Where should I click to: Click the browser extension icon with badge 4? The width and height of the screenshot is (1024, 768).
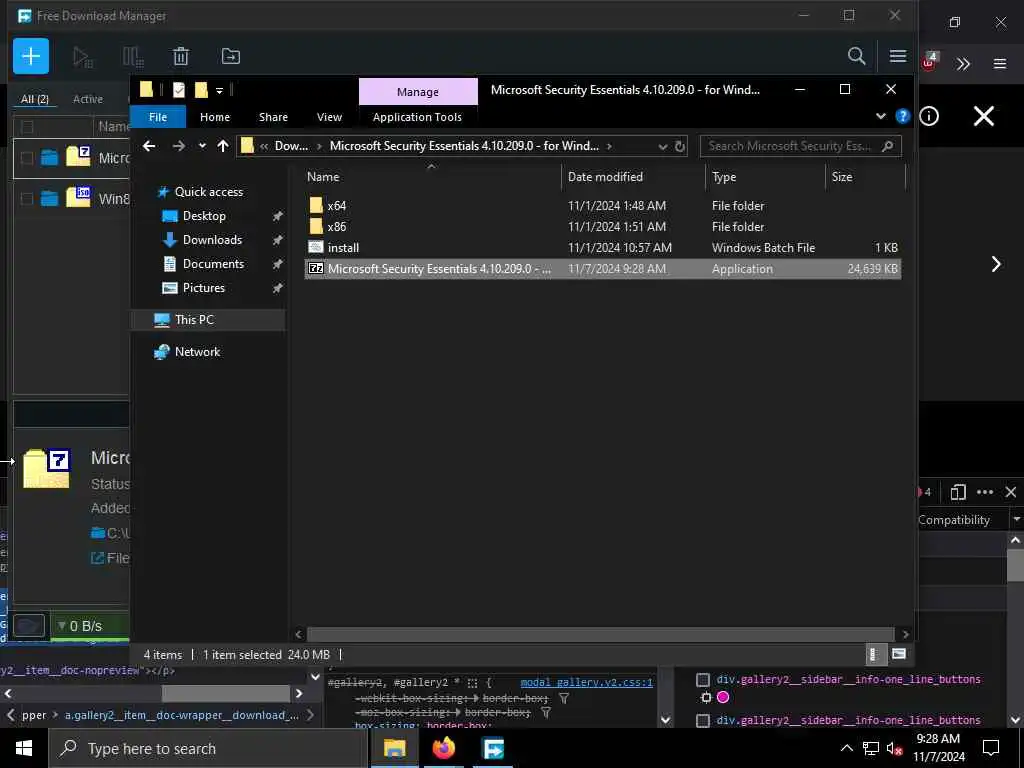pyautogui.click(x=929, y=62)
